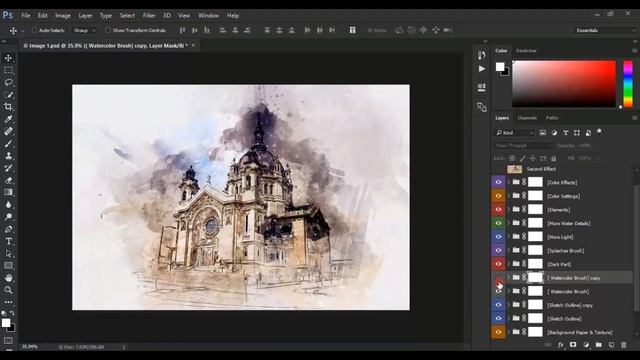Click the [Watercolor Brush] copy layer mask thumbnail

click(535, 278)
